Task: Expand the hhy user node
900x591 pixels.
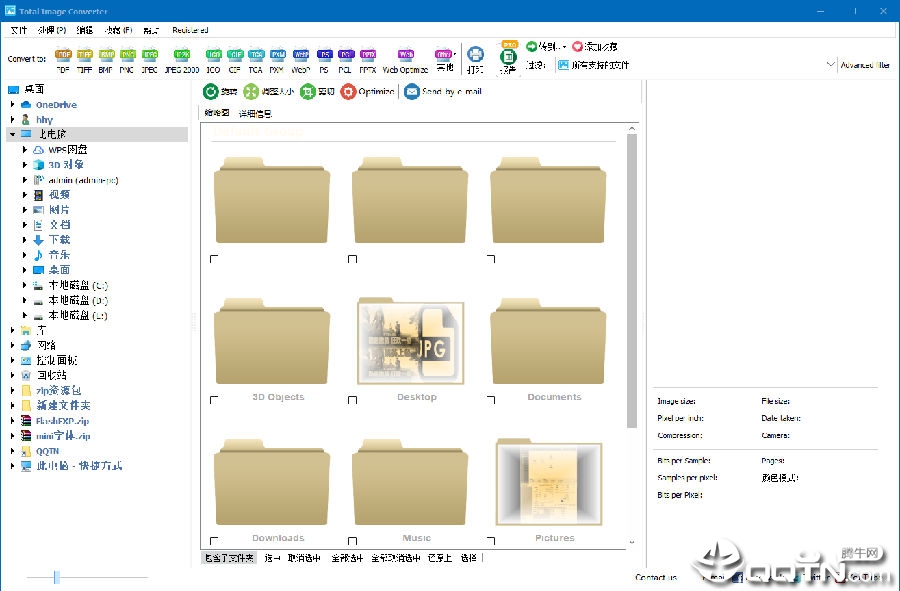Action: (12, 119)
